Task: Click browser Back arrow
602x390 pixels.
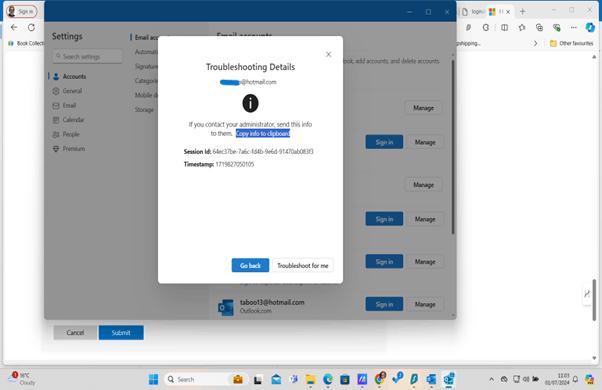Action: (14, 27)
